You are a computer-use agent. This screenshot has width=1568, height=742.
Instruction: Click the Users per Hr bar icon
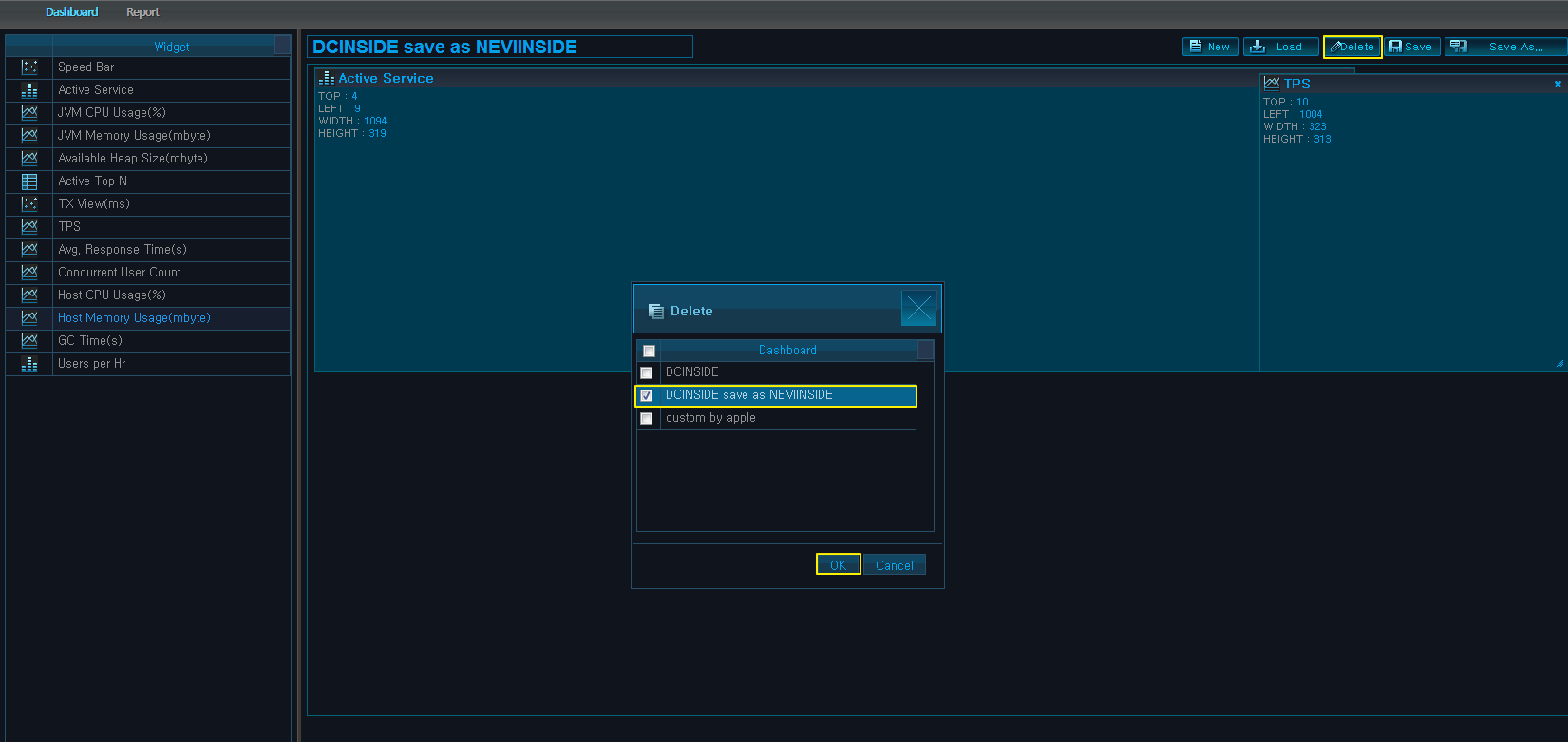tap(29, 364)
